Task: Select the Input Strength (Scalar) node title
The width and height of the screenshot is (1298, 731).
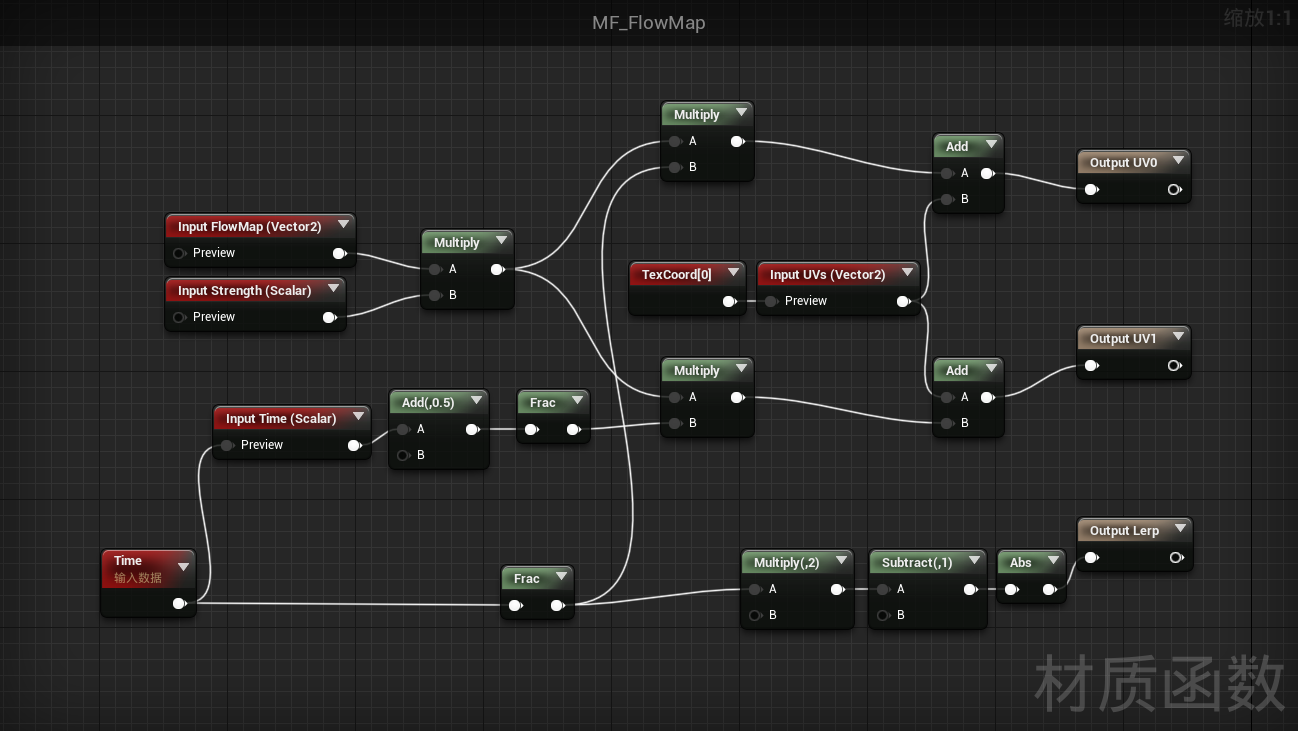Action: (245, 291)
